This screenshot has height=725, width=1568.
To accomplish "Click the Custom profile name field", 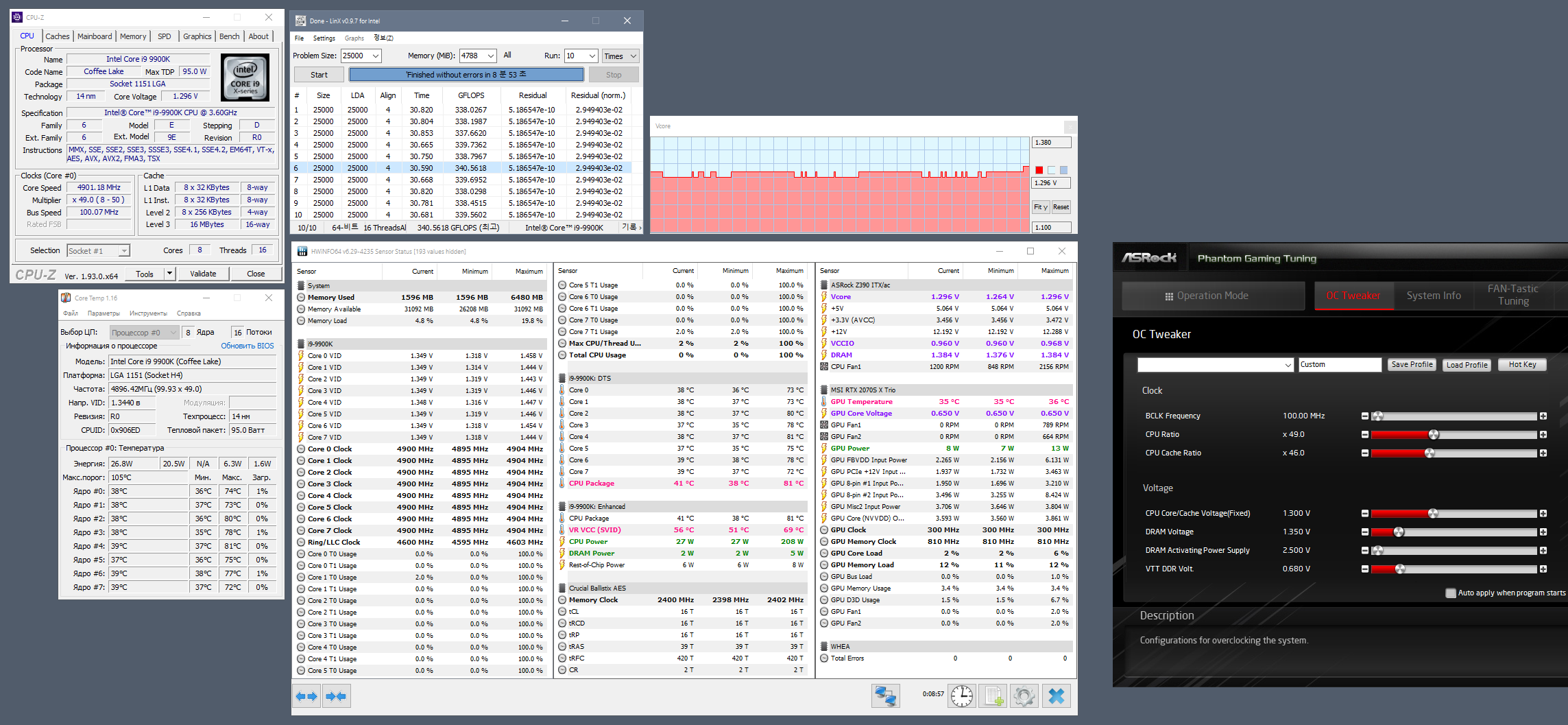I will click(1340, 365).
